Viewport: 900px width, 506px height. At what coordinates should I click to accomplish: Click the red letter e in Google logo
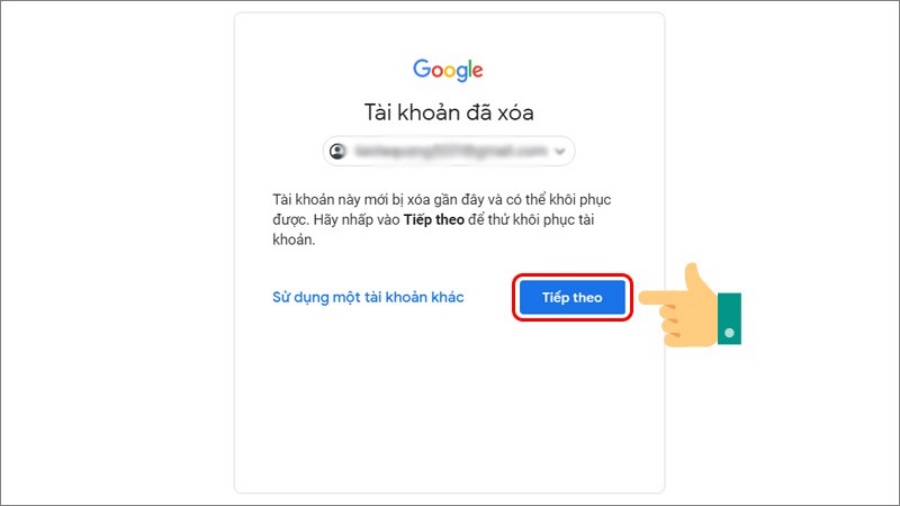pos(478,71)
